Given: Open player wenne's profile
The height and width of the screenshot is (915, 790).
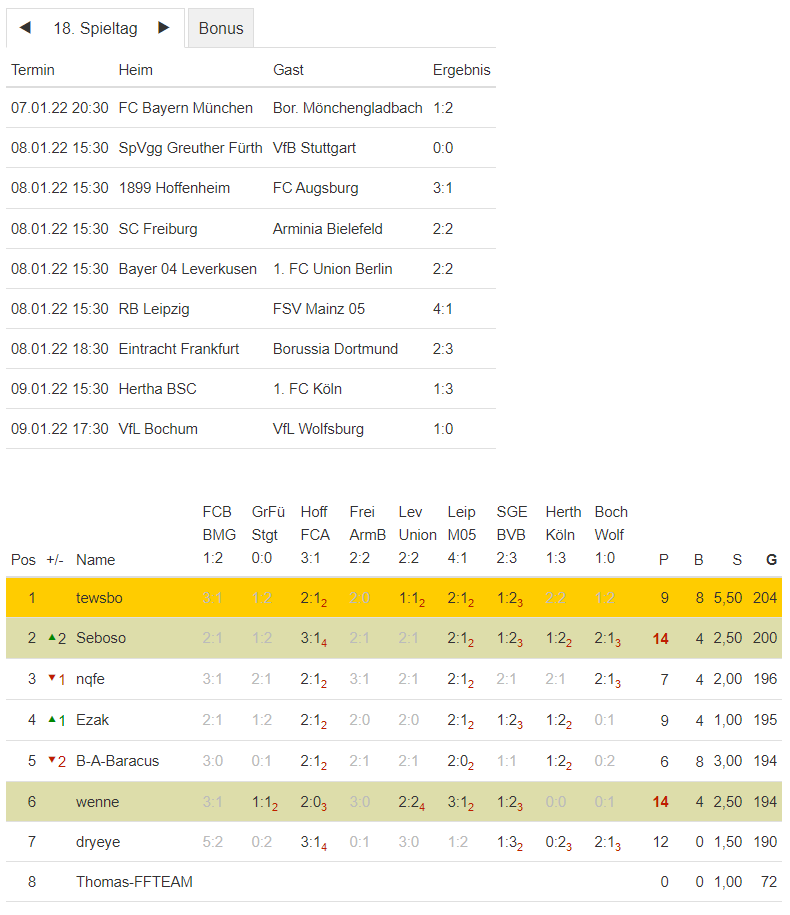Looking at the screenshot, I should pyautogui.click(x=97, y=801).
